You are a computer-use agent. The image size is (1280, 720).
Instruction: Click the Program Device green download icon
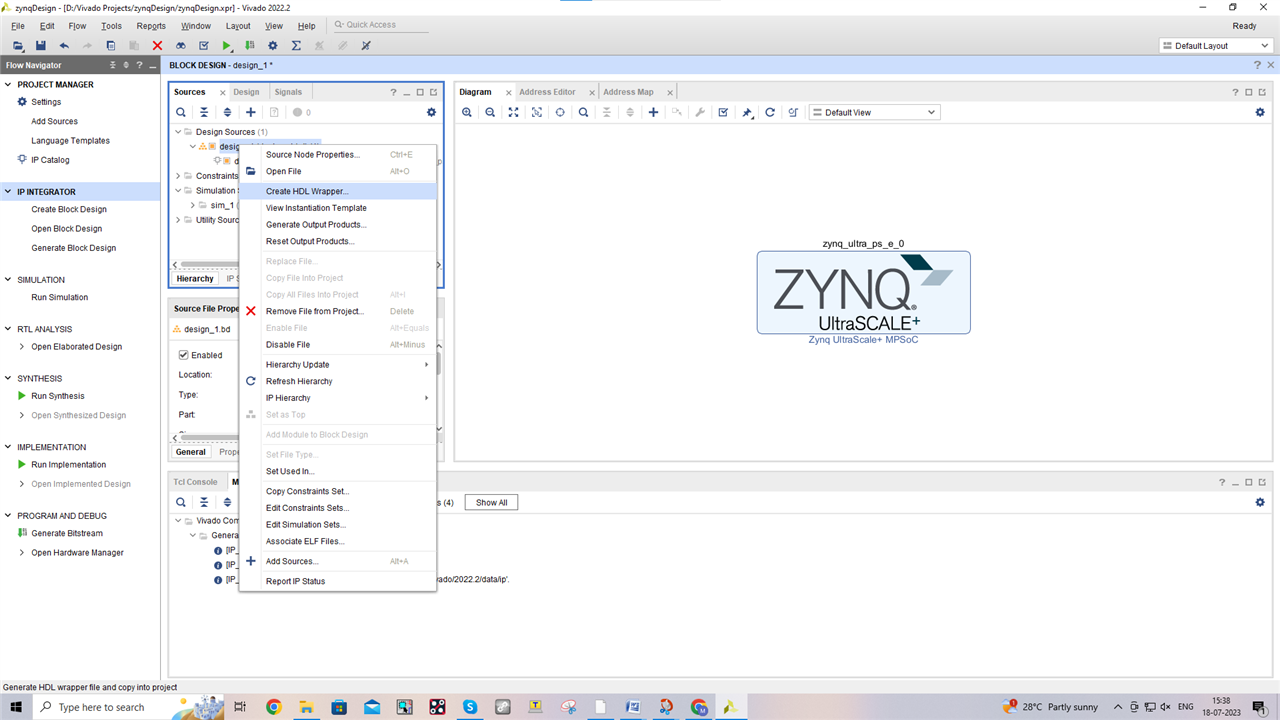(x=249, y=46)
